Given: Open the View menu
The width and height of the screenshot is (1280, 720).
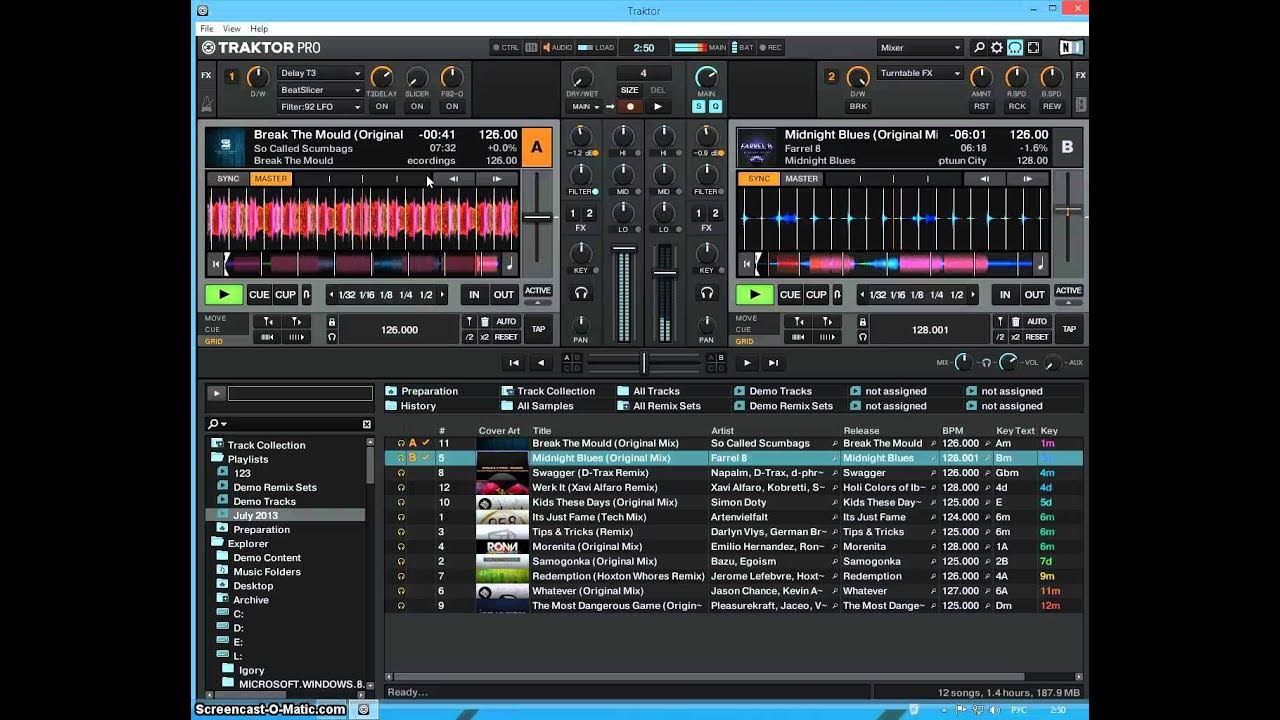Looking at the screenshot, I should [231, 29].
